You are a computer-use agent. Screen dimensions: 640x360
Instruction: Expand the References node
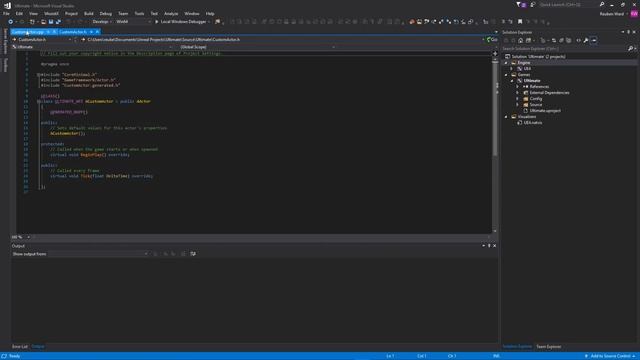click(x=518, y=87)
